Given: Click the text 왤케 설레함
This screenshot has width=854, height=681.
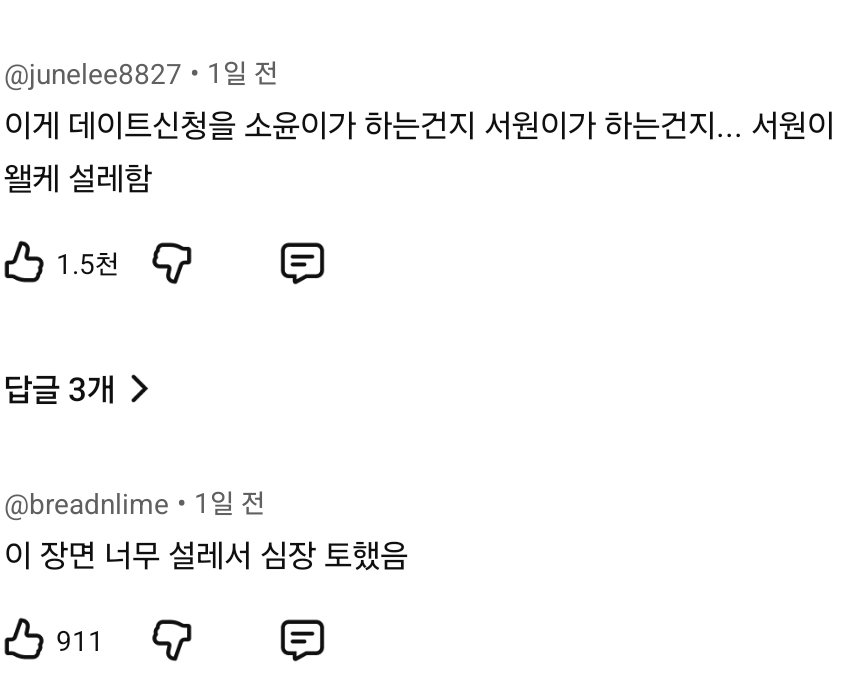Looking at the screenshot, I should 78,178.
